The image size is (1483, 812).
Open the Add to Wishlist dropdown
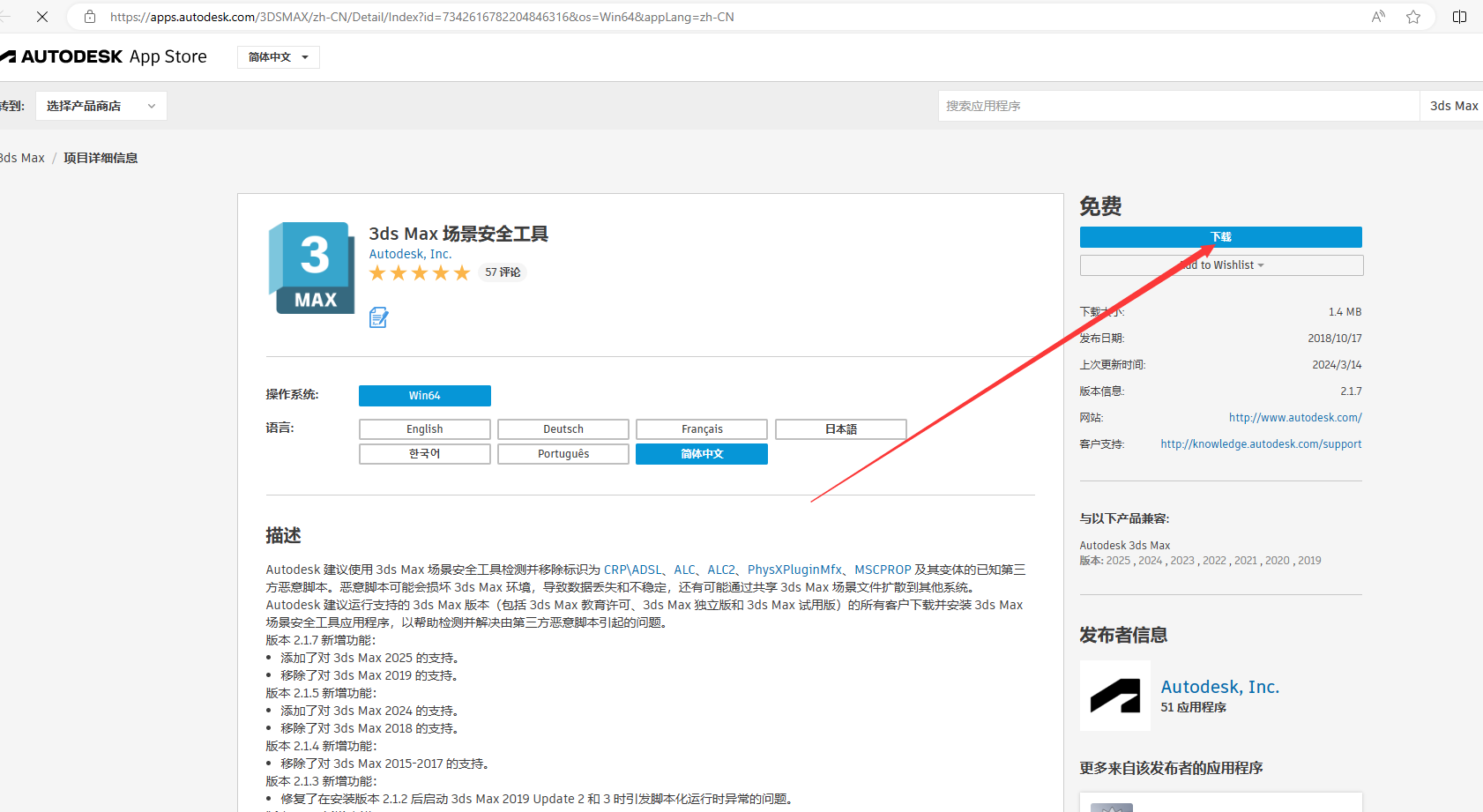click(1221, 265)
